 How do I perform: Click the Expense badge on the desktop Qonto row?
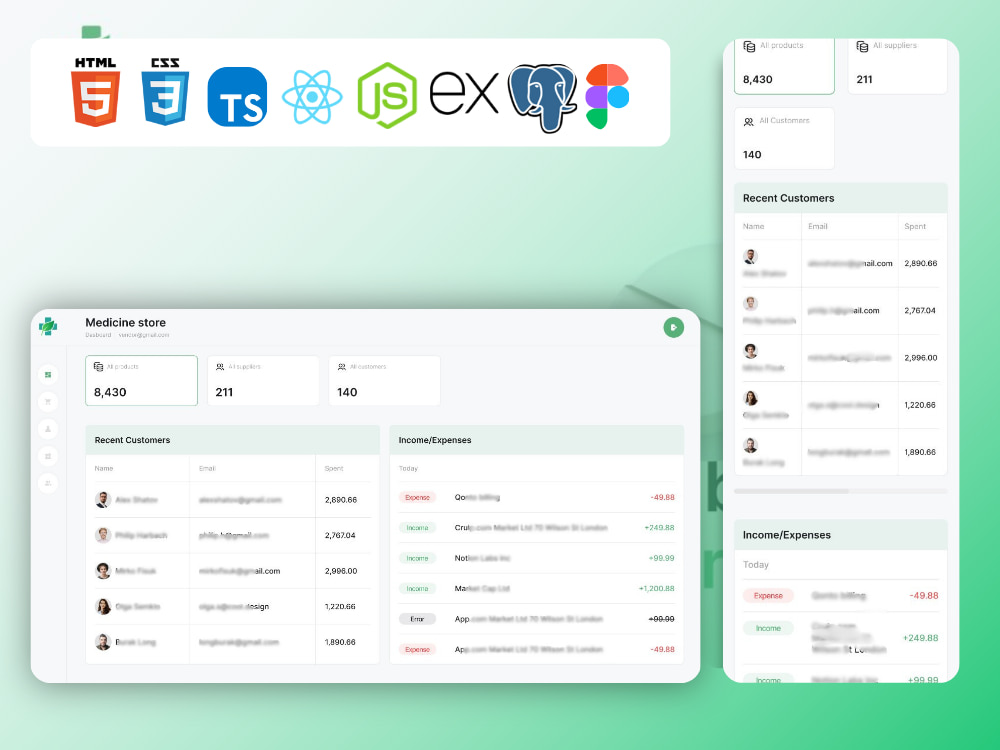(x=417, y=497)
